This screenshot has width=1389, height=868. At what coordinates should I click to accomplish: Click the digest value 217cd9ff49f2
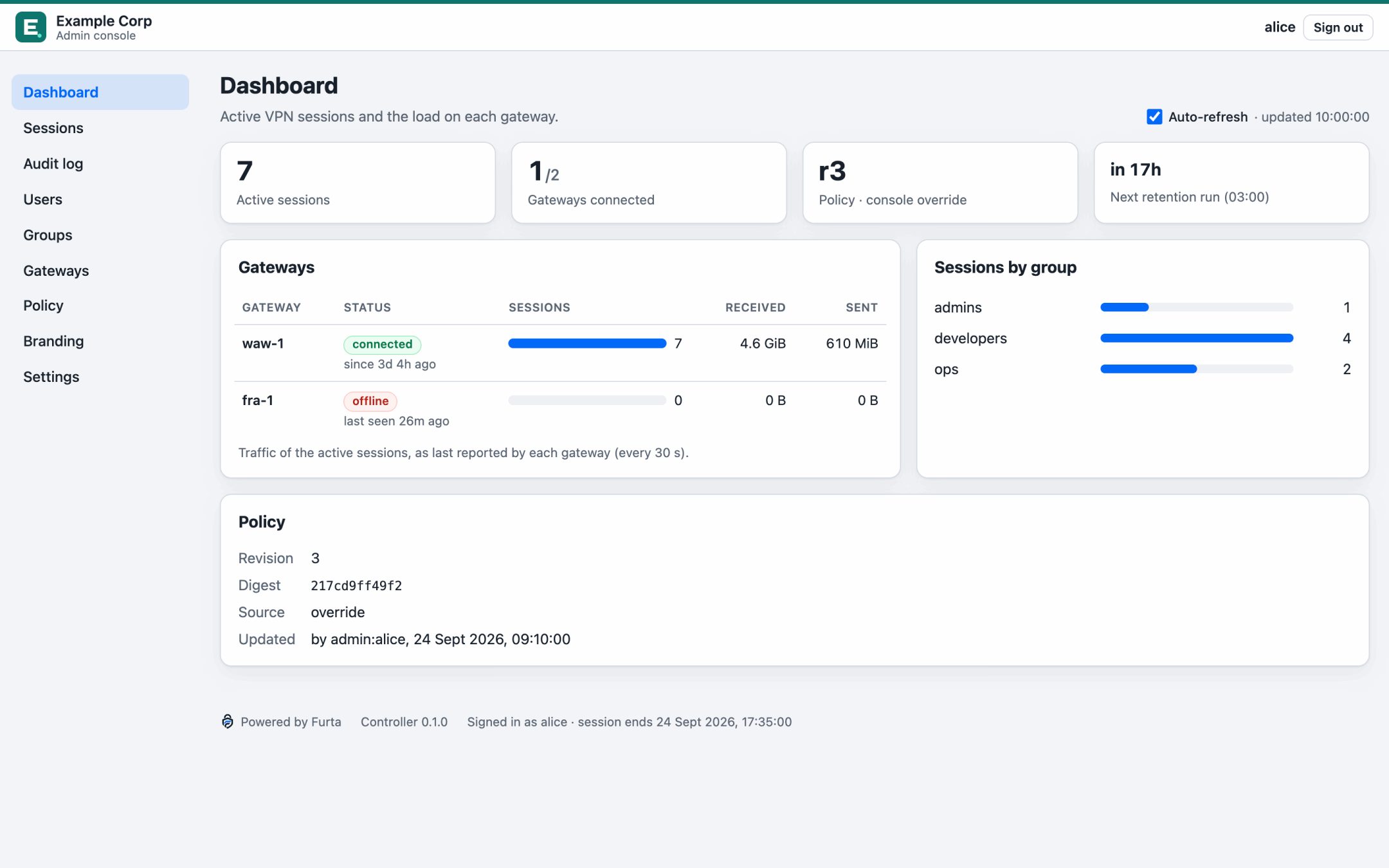pos(356,586)
